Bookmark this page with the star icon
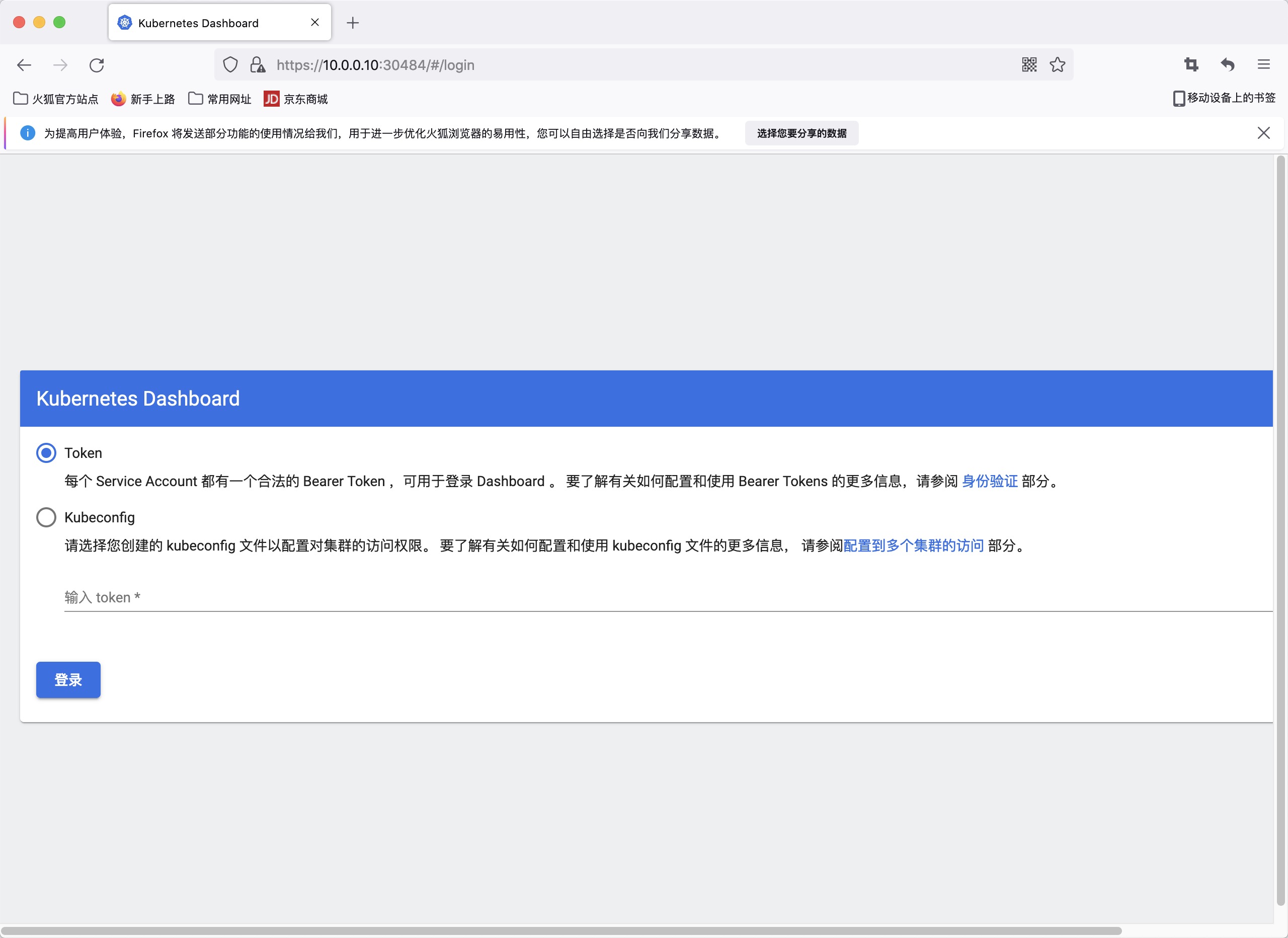Screen dimensions: 1288x938 (x=1058, y=65)
